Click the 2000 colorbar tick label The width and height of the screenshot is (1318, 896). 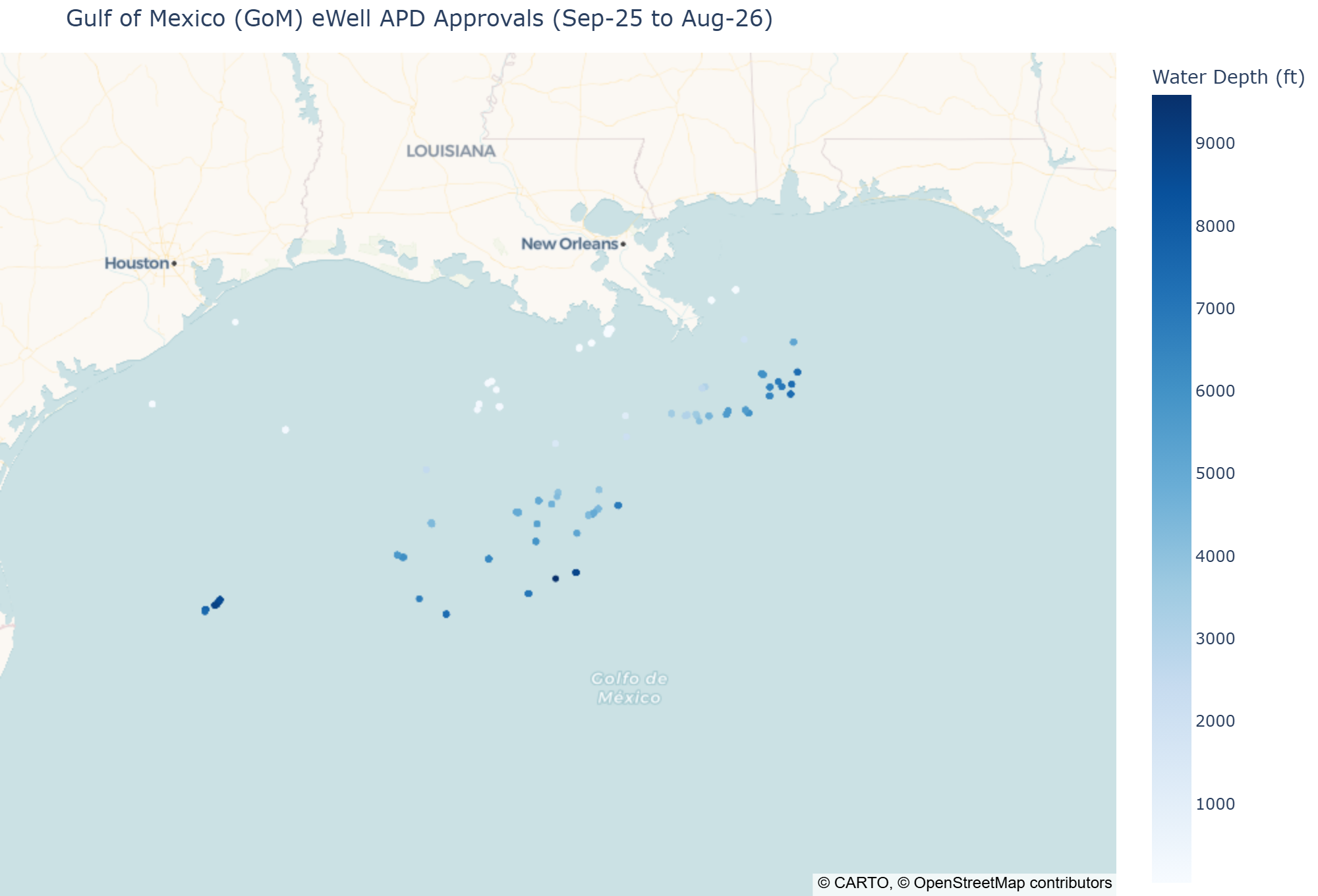(1215, 721)
